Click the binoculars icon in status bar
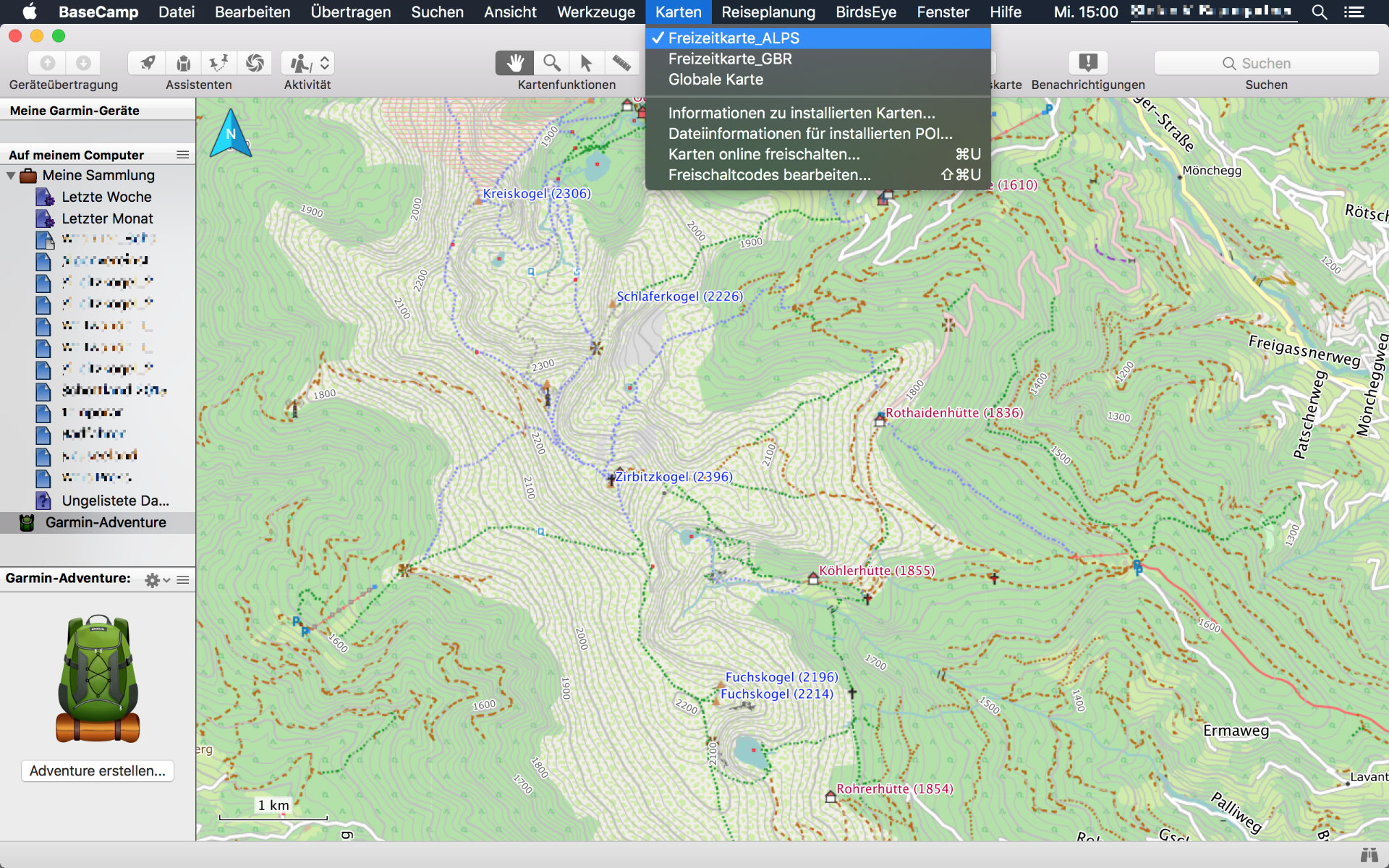Viewport: 1389px width, 868px height. pyautogui.click(x=1369, y=855)
